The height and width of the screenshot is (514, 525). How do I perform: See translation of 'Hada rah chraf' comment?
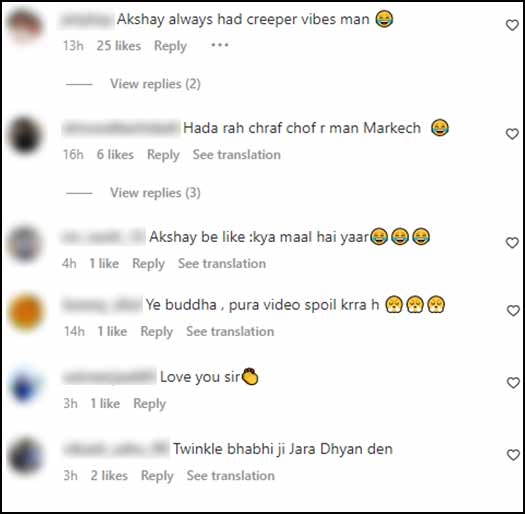[x=237, y=155]
